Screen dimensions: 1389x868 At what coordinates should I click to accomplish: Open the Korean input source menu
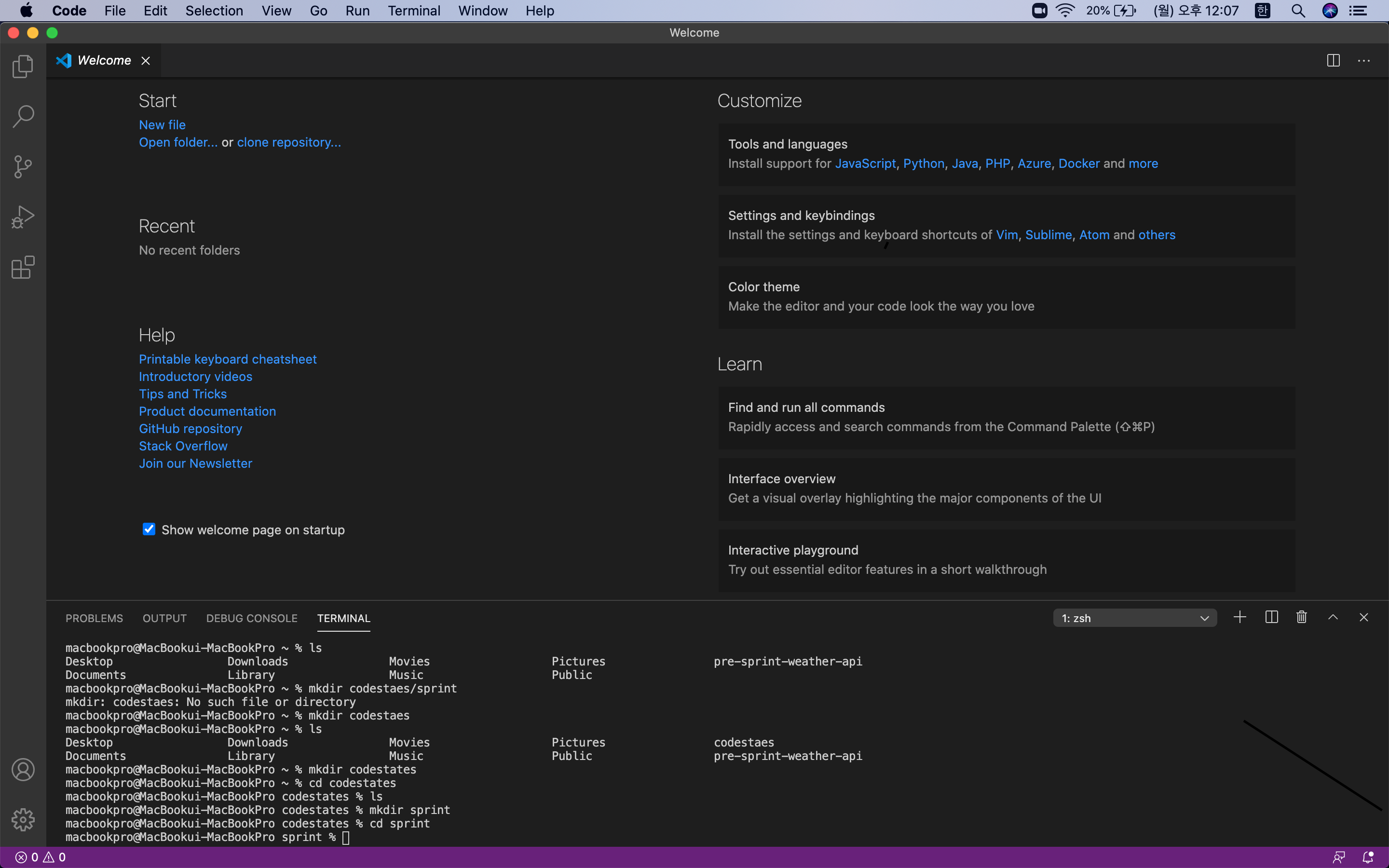(1263, 11)
